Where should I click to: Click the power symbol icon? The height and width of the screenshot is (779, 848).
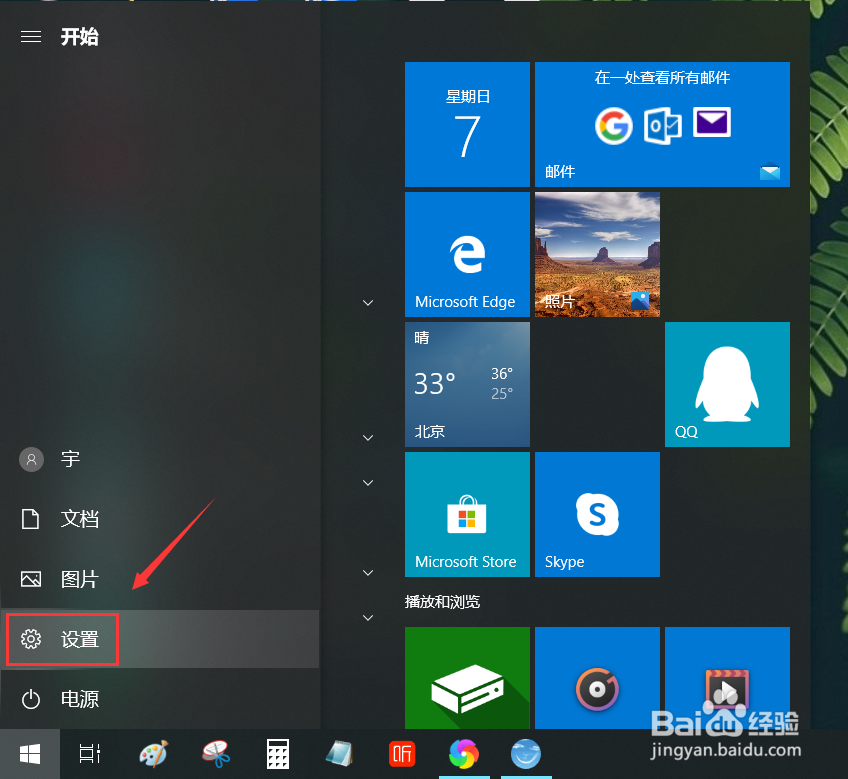(31, 699)
